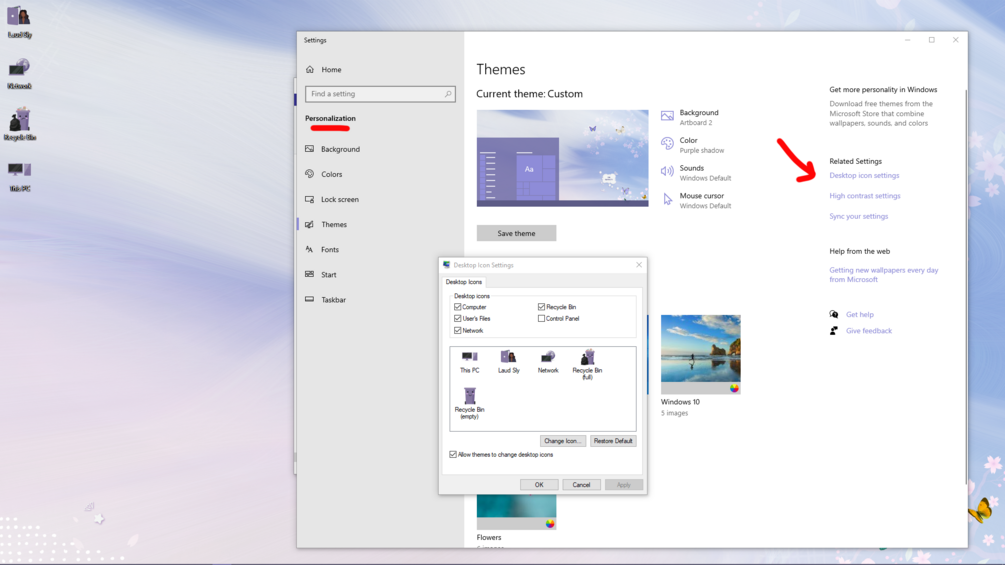Click the Home icon in Settings sidebar
The height and width of the screenshot is (565, 1005).
click(310, 69)
